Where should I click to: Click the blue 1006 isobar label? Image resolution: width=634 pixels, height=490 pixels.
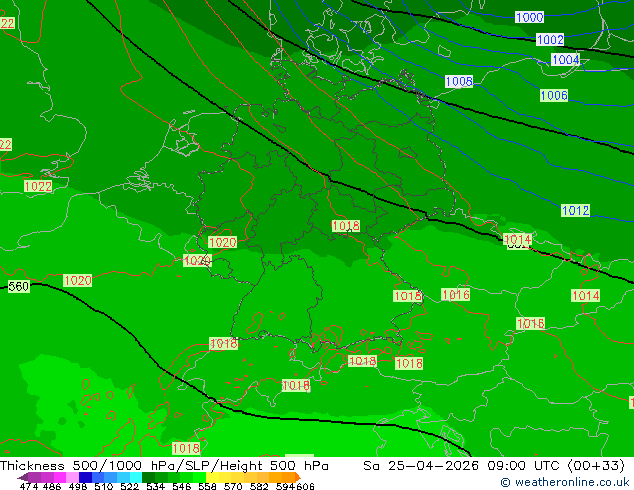tap(554, 95)
